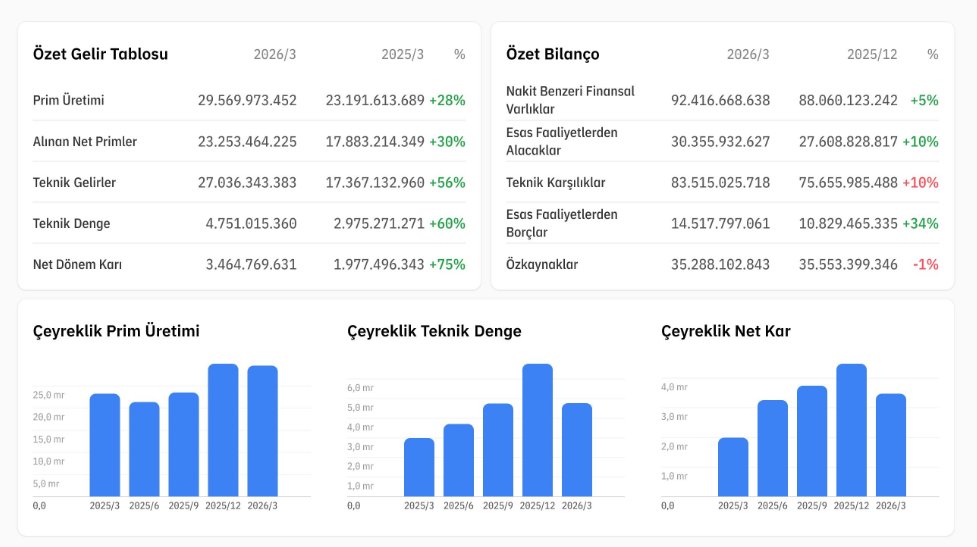The image size is (977, 547).
Task: Click the Çeyreklik Teknik Denge chart title
Action: [434, 331]
